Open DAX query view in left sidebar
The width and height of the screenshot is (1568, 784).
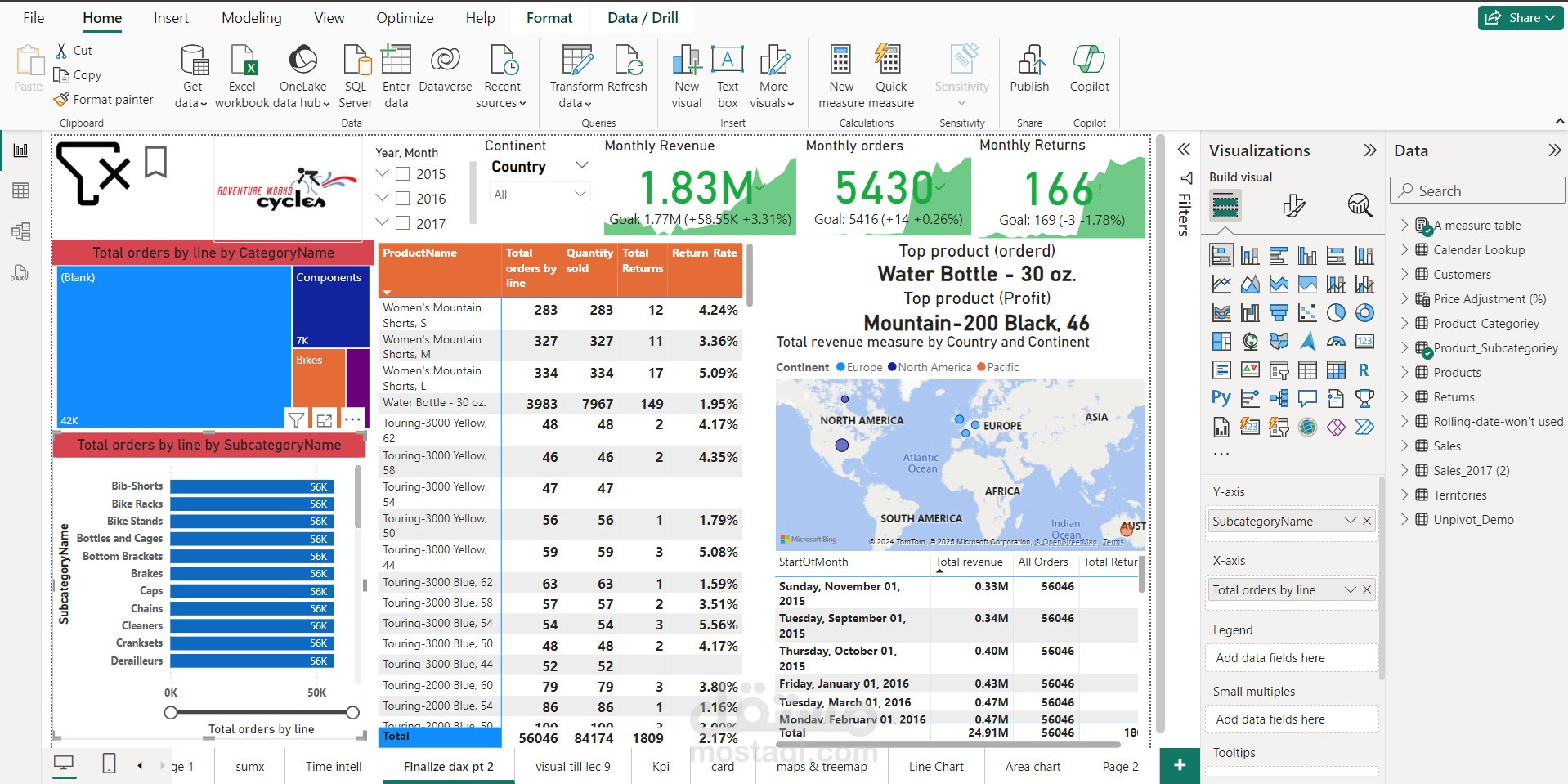click(x=20, y=273)
